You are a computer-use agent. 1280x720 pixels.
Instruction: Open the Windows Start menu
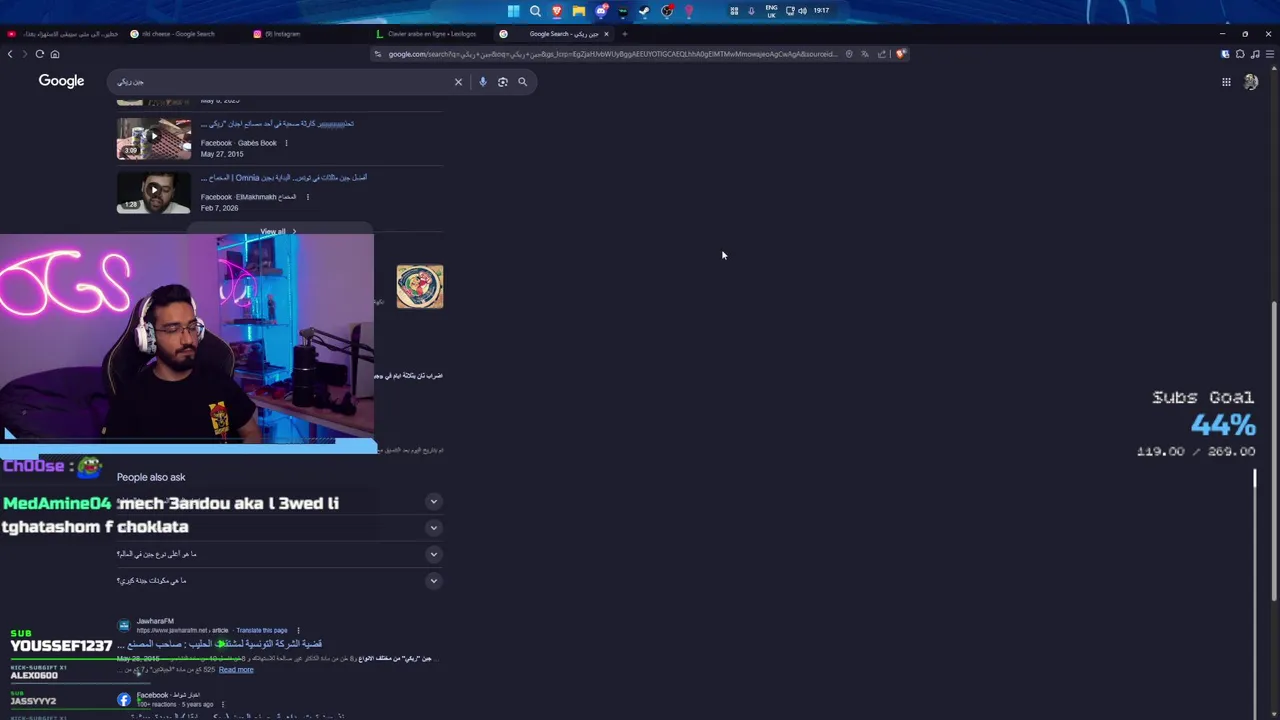click(x=513, y=11)
